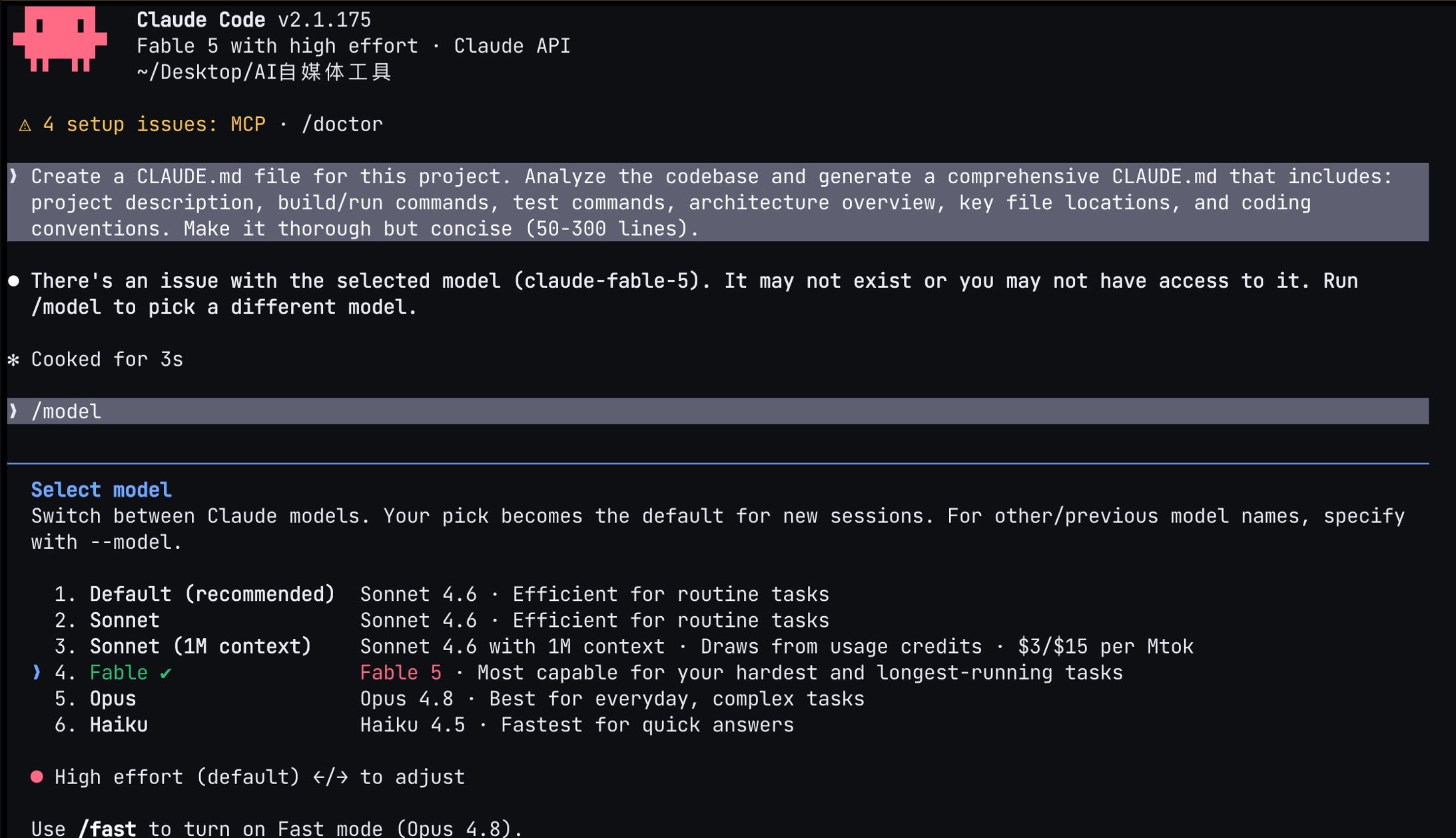Click the green checkmark beside Fable

166,673
